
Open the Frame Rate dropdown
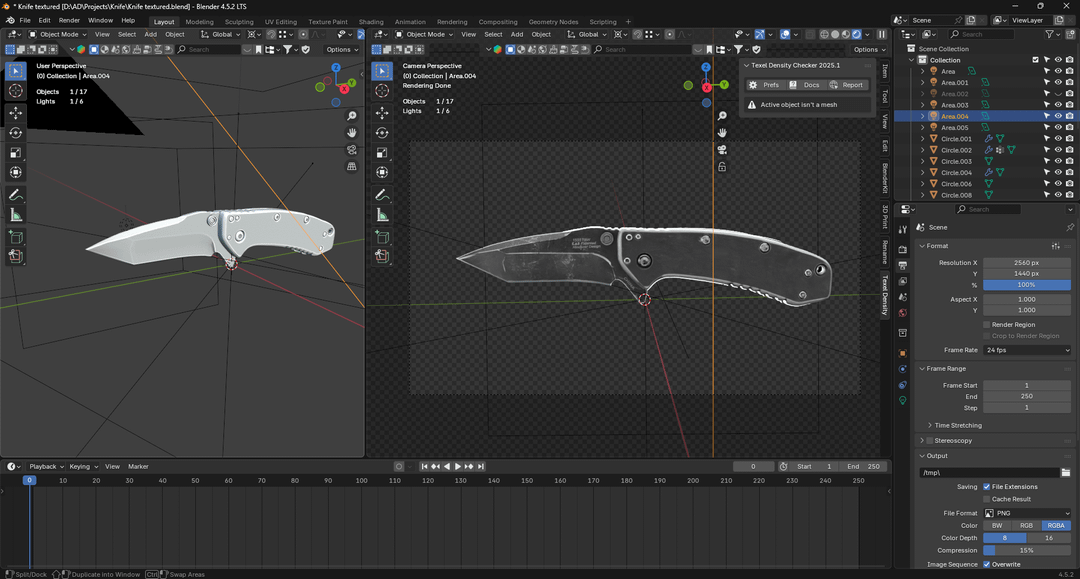[x=1027, y=350]
